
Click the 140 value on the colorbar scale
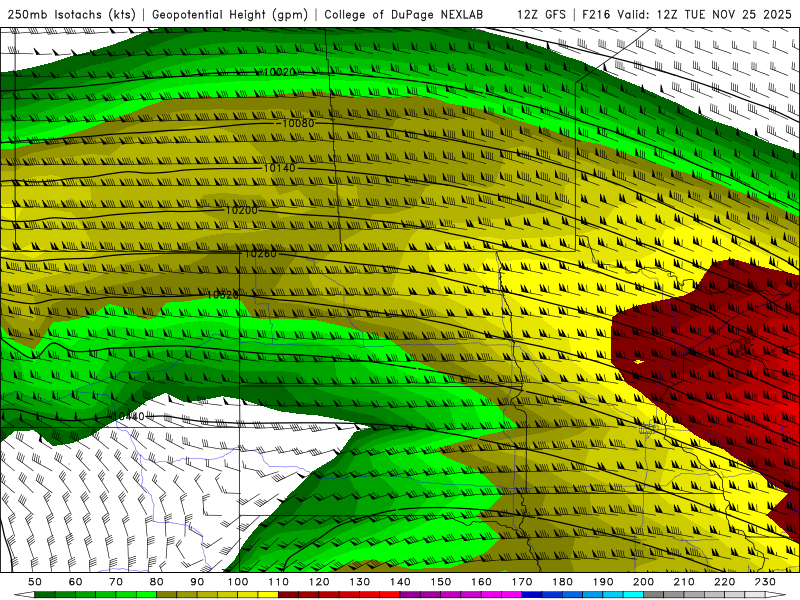click(400, 582)
